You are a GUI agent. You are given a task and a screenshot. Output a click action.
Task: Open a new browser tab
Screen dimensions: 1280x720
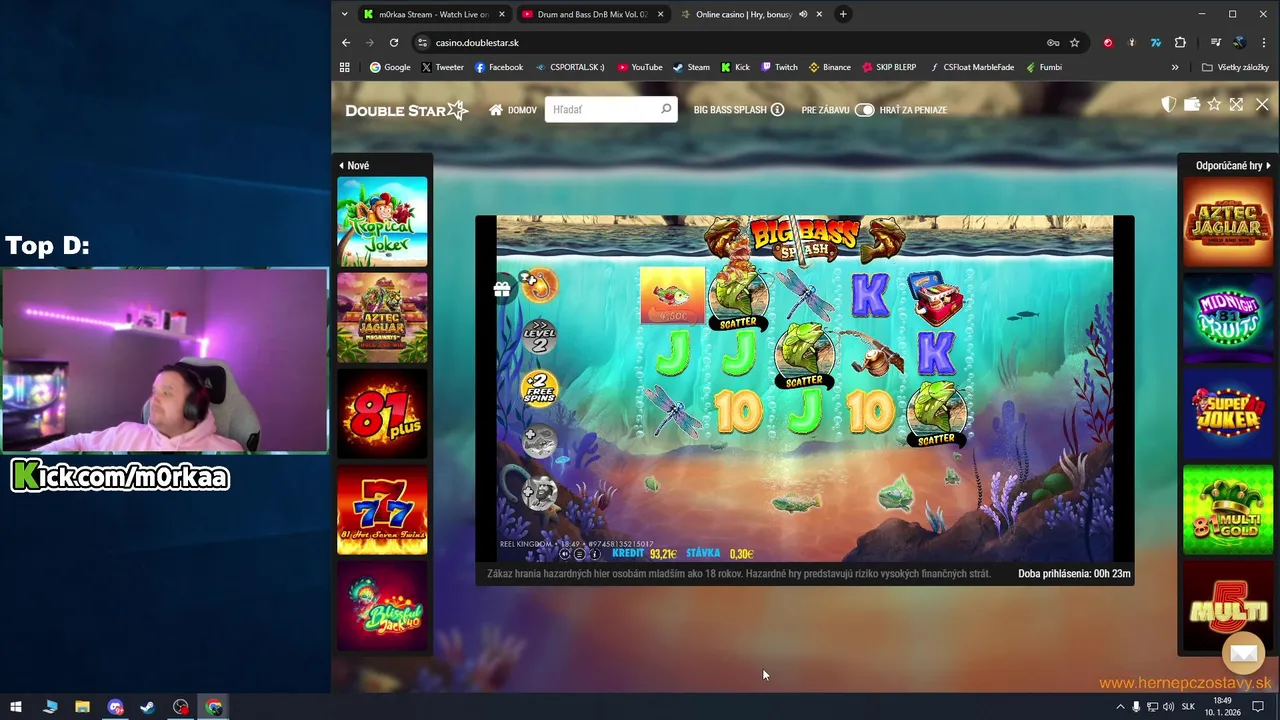[843, 14]
